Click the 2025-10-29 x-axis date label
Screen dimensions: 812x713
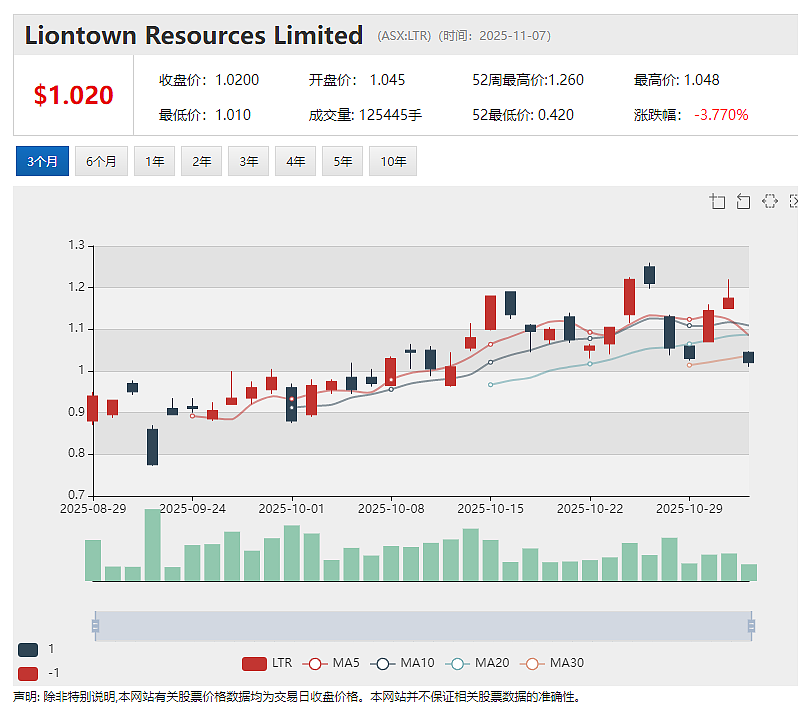pyautogui.click(x=689, y=509)
